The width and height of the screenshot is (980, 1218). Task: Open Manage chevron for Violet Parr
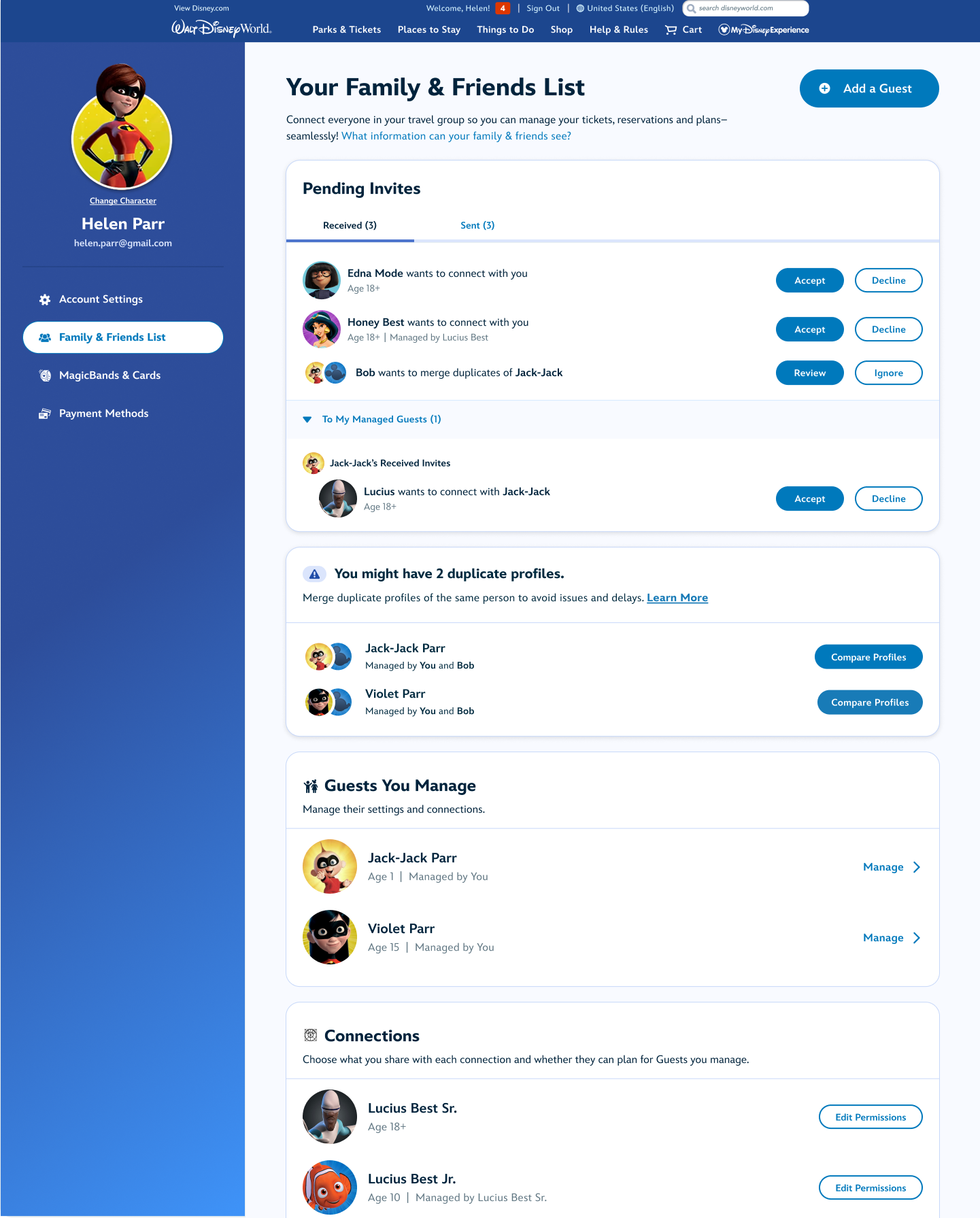tap(917, 938)
